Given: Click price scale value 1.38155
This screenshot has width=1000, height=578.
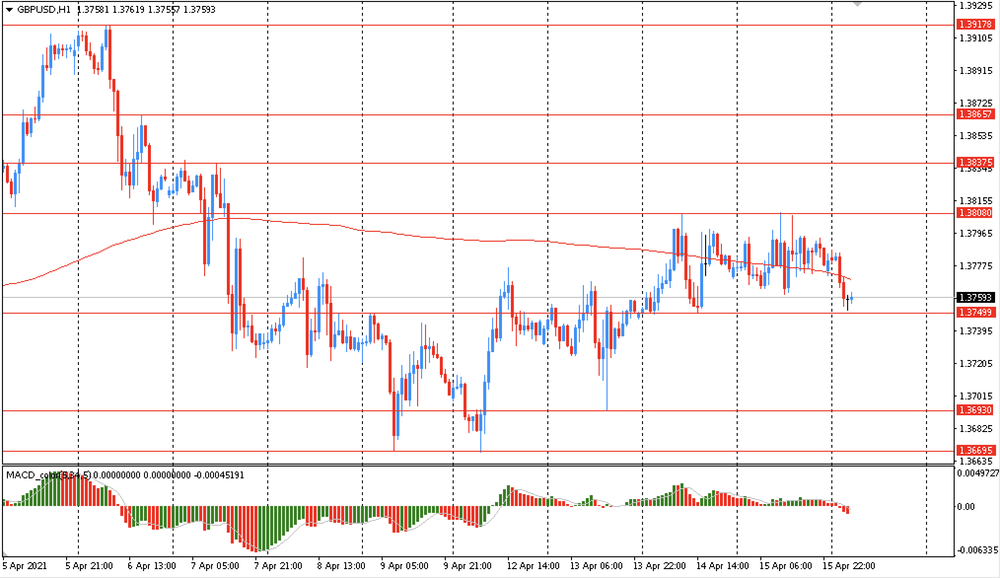Looking at the screenshot, I should click(976, 201).
